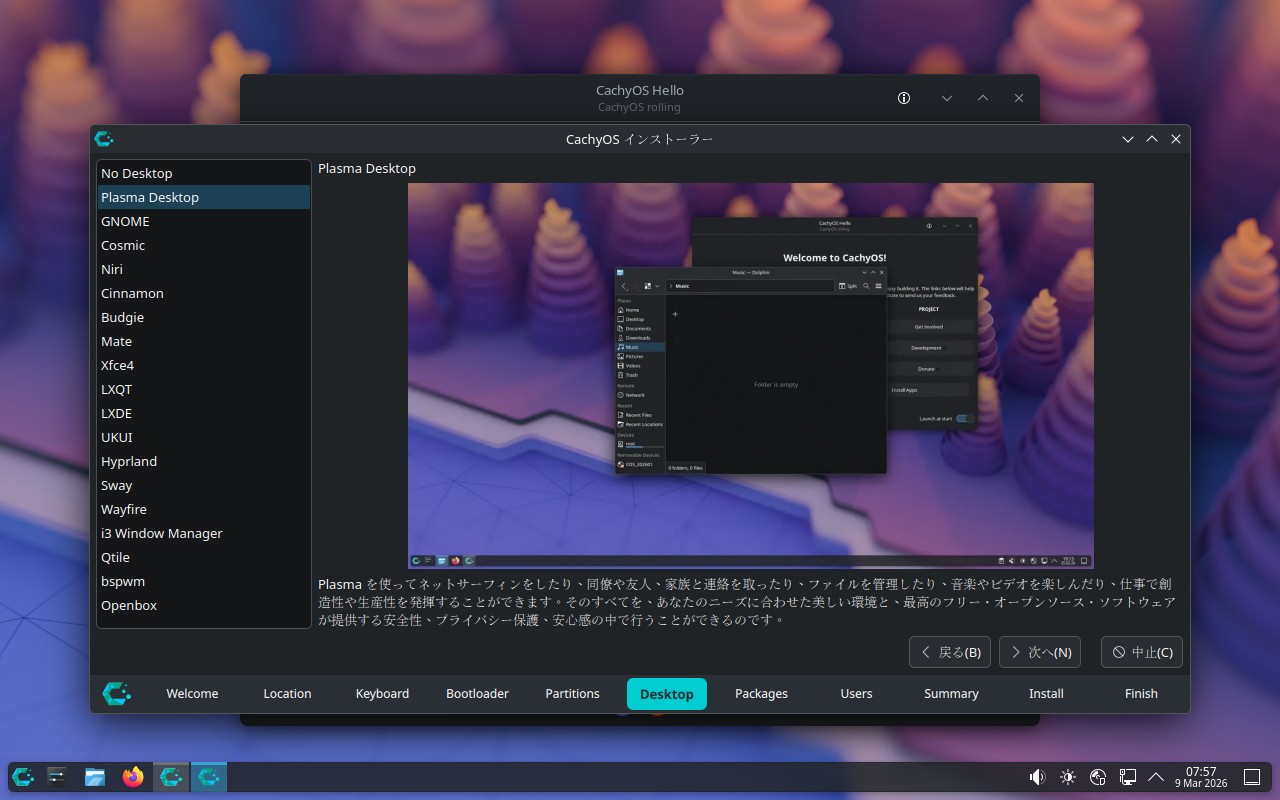Screen dimensions: 1280x800
Task: Open the CachyOS application launcher in taskbar
Action: coord(23,777)
